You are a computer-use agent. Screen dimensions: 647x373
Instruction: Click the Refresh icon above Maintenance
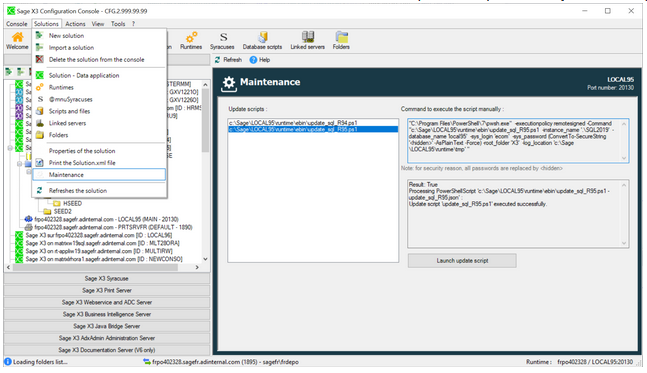(228, 60)
